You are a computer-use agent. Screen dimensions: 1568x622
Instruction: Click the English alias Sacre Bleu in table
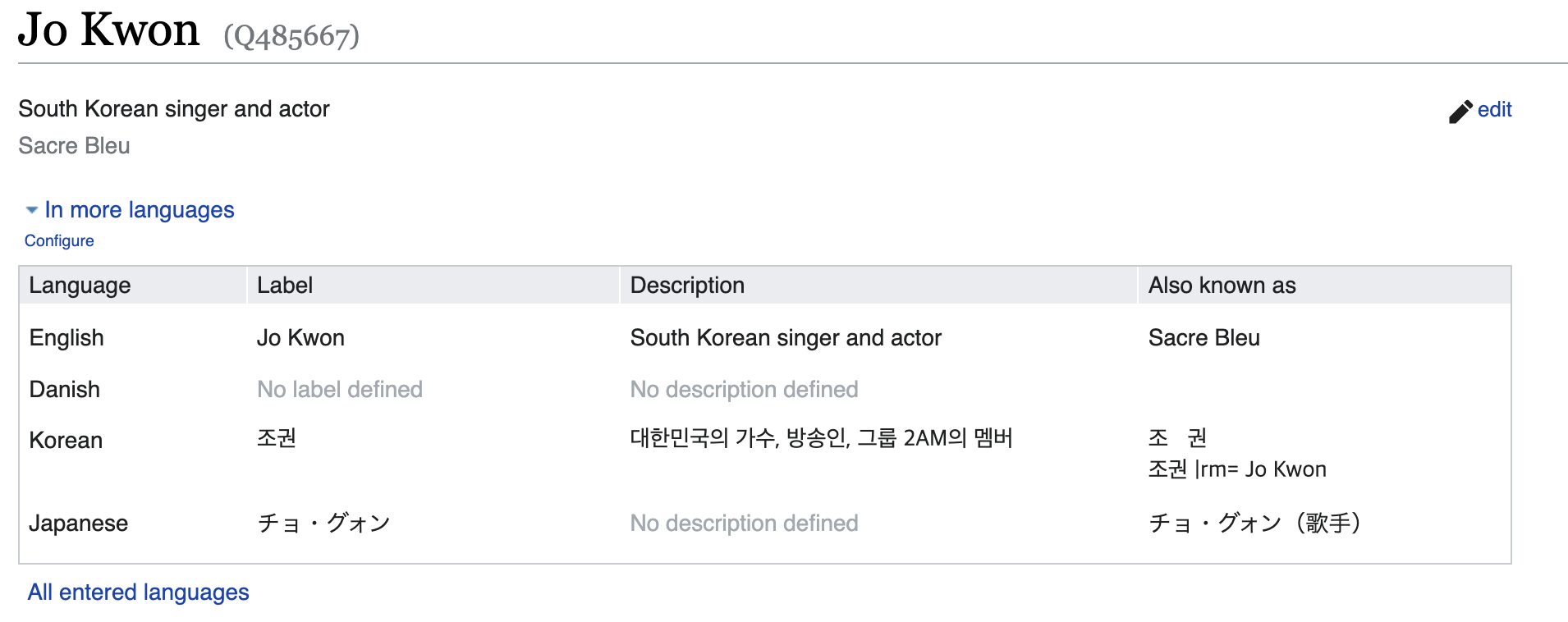[x=1204, y=337]
